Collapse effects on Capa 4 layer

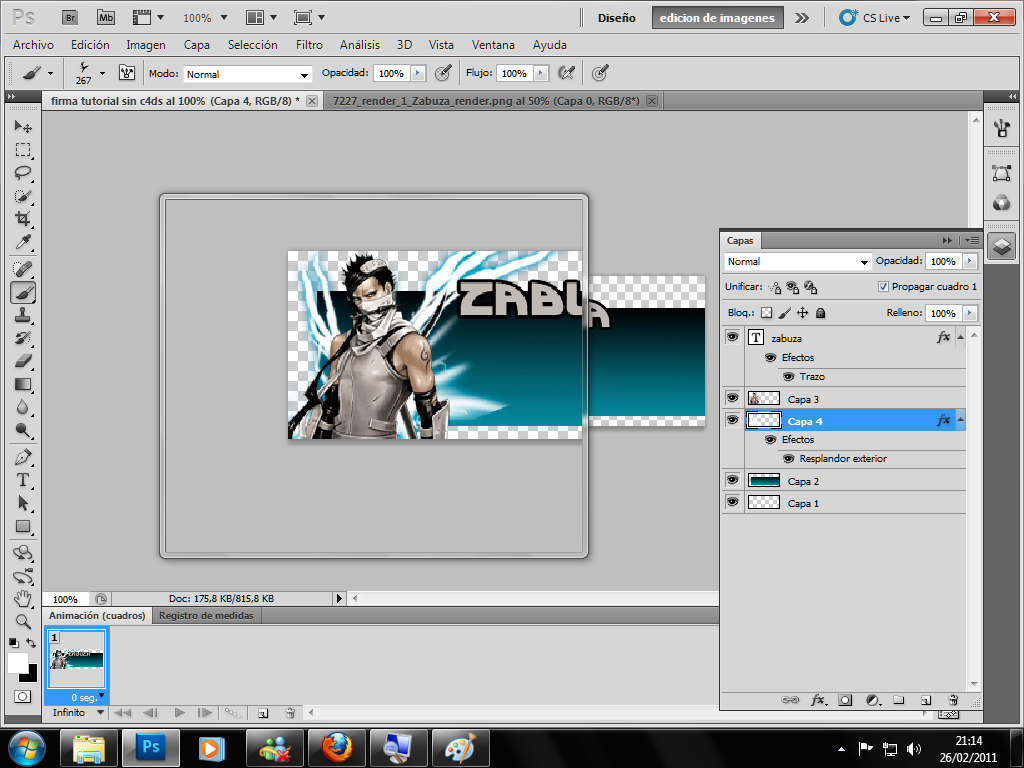[x=960, y=420]
